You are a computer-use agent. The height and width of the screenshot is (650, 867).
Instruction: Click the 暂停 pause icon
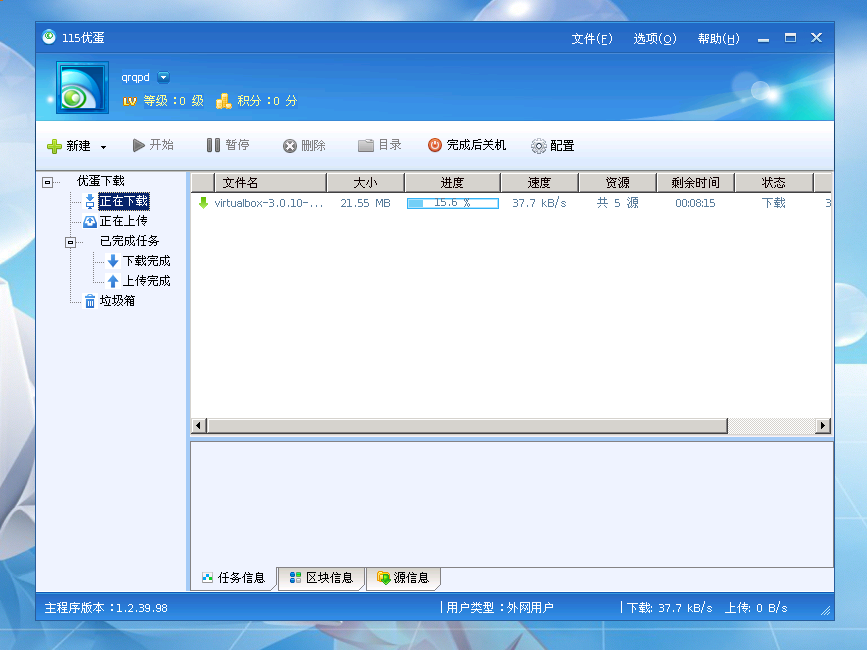click(213, 145)
